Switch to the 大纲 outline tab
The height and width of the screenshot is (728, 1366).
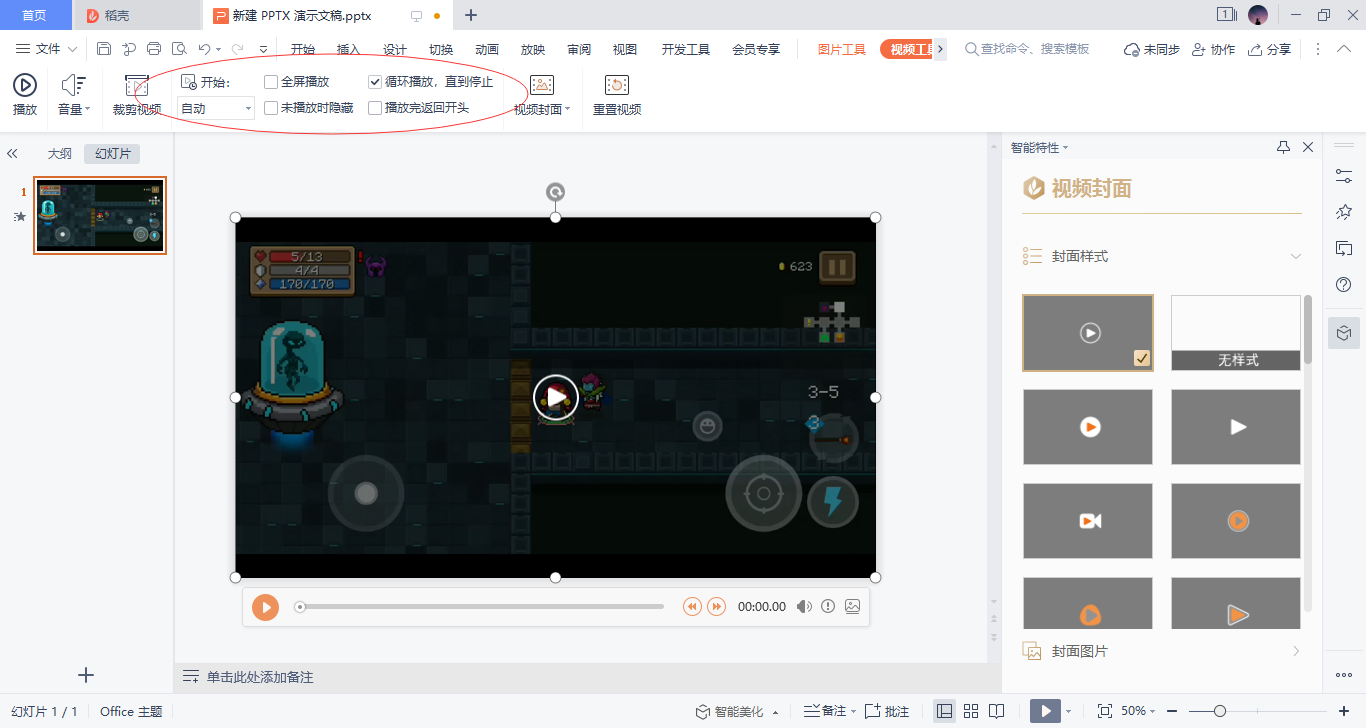(x=60, y=154)
